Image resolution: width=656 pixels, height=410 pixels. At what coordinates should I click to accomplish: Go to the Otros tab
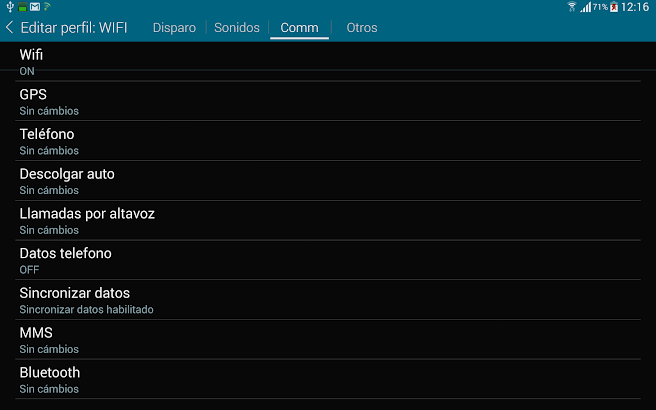coord(362,28)
